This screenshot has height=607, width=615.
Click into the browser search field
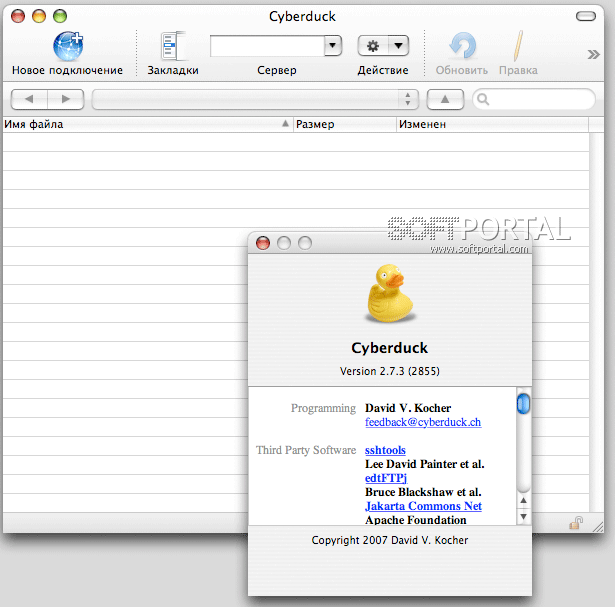coord(534,99)
